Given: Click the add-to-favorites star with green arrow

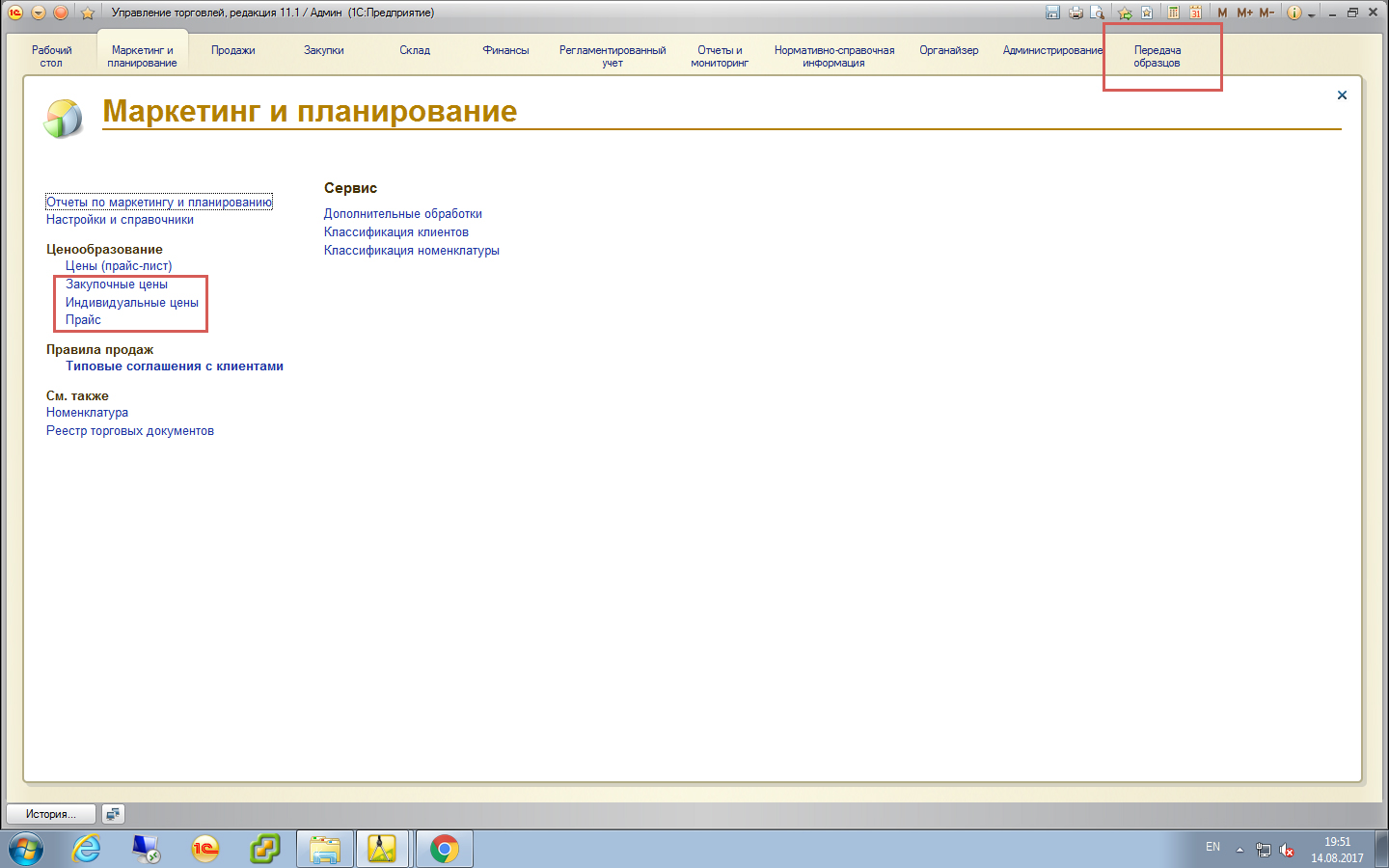Looking at the screenshot, I should [x=1125, y=13].
